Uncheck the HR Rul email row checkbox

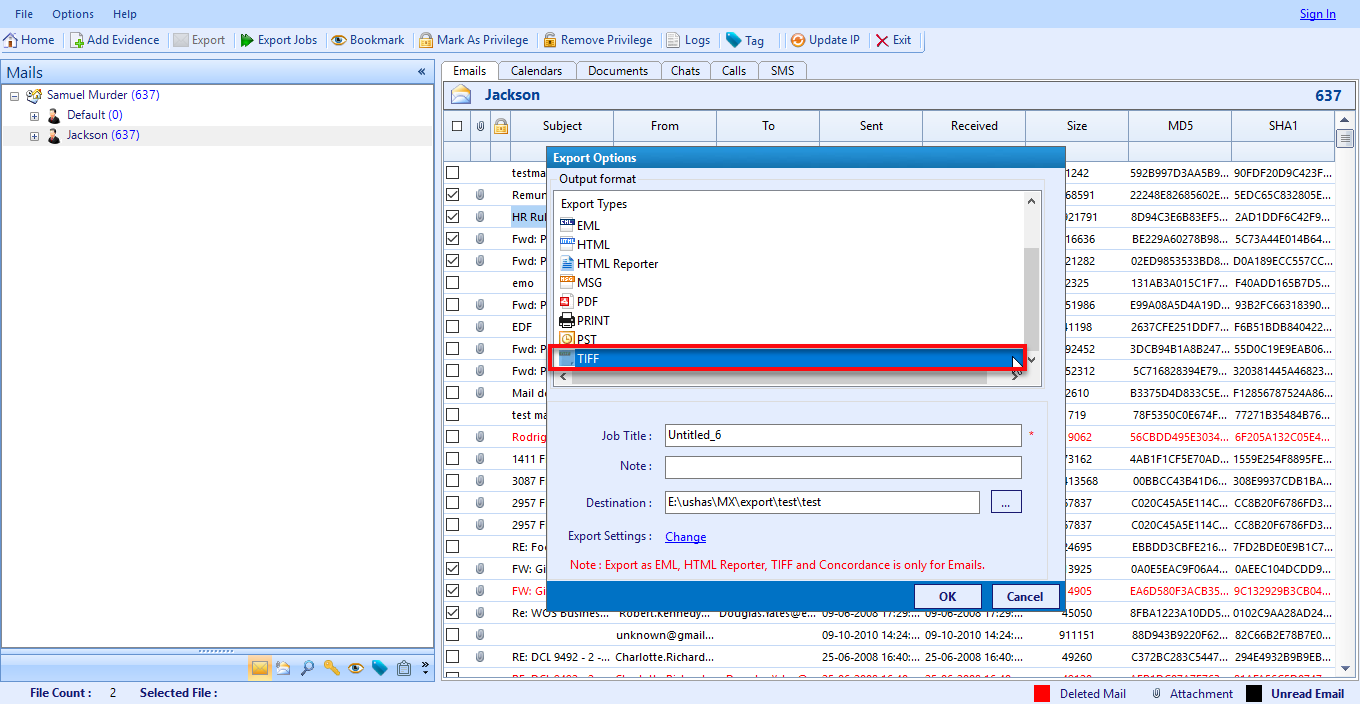pyautogui.click(x=453, y=217)
